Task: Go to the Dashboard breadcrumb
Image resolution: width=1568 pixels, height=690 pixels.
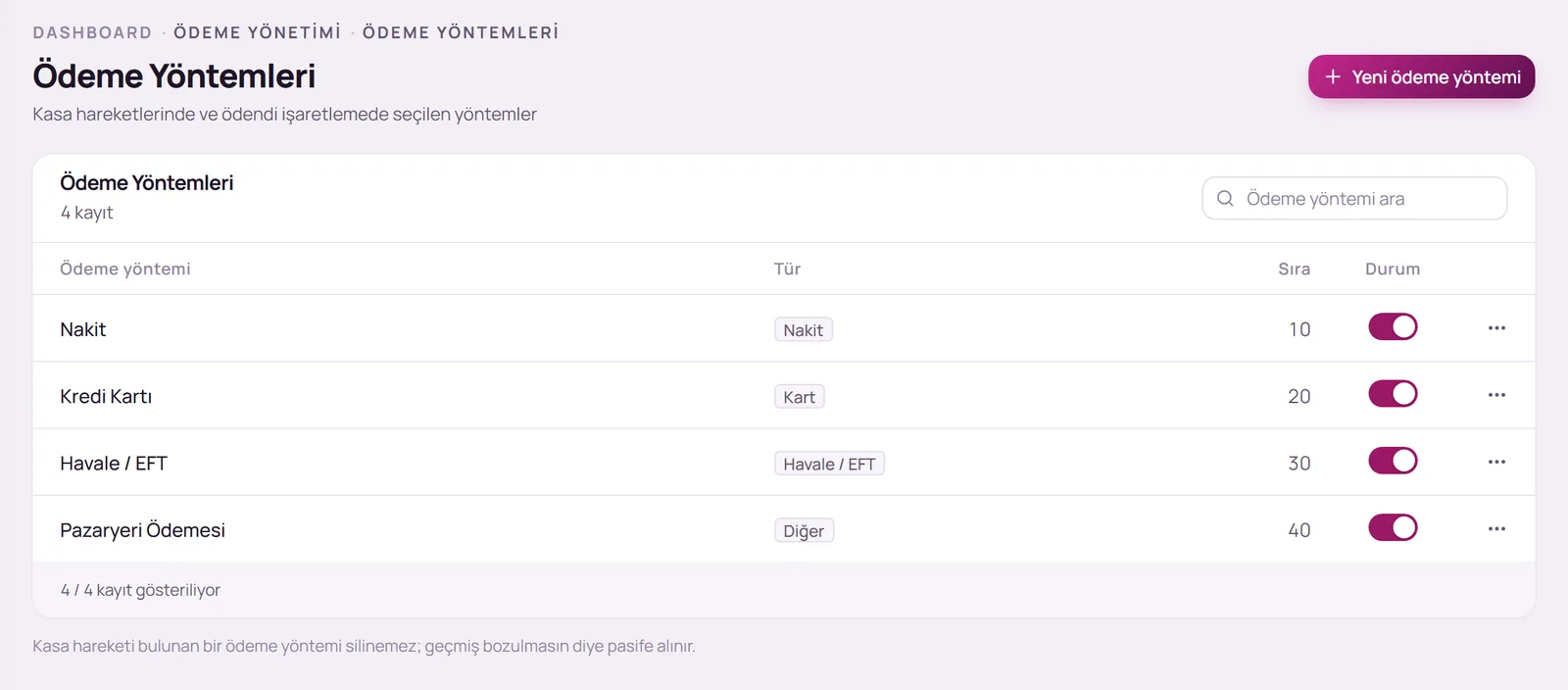Action: pos(92,32)
